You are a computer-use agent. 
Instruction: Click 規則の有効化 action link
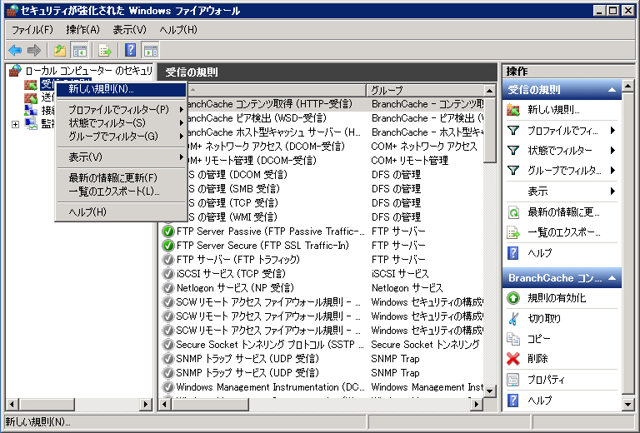[557, 298]
